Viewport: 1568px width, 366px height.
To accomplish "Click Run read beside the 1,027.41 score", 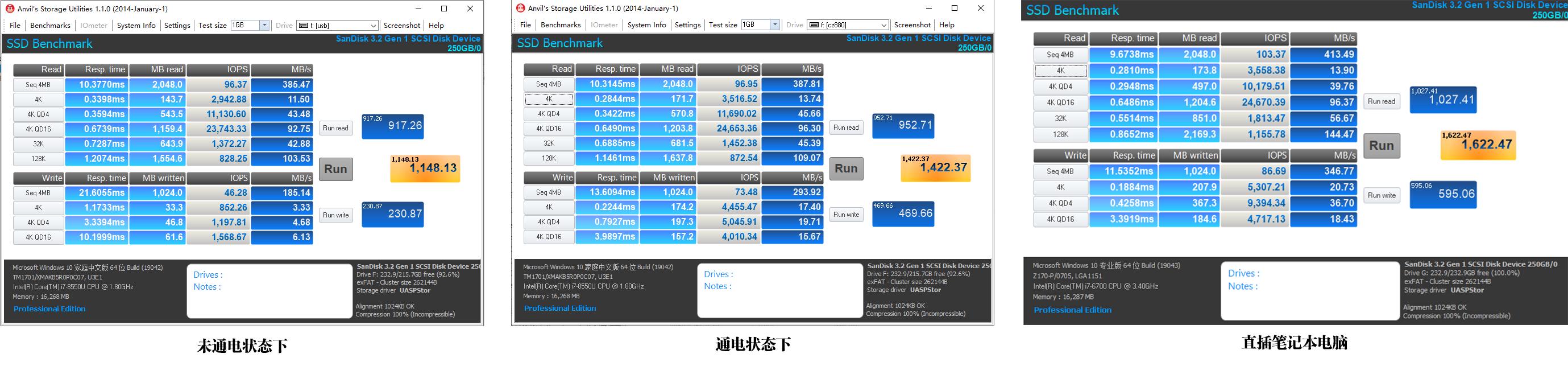I will click(x=1382, y=102).
